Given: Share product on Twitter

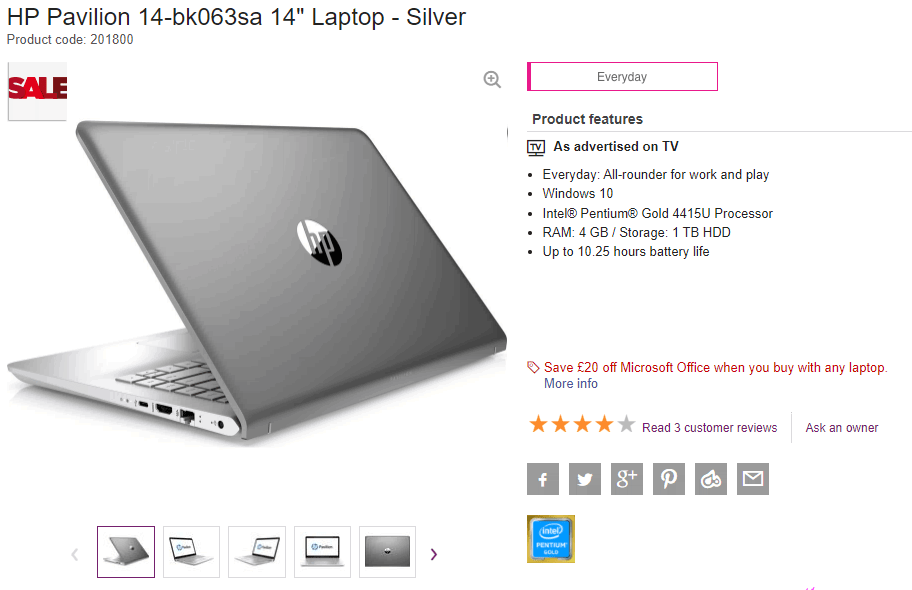Looking at the screenshot, I should pos(585,479).
